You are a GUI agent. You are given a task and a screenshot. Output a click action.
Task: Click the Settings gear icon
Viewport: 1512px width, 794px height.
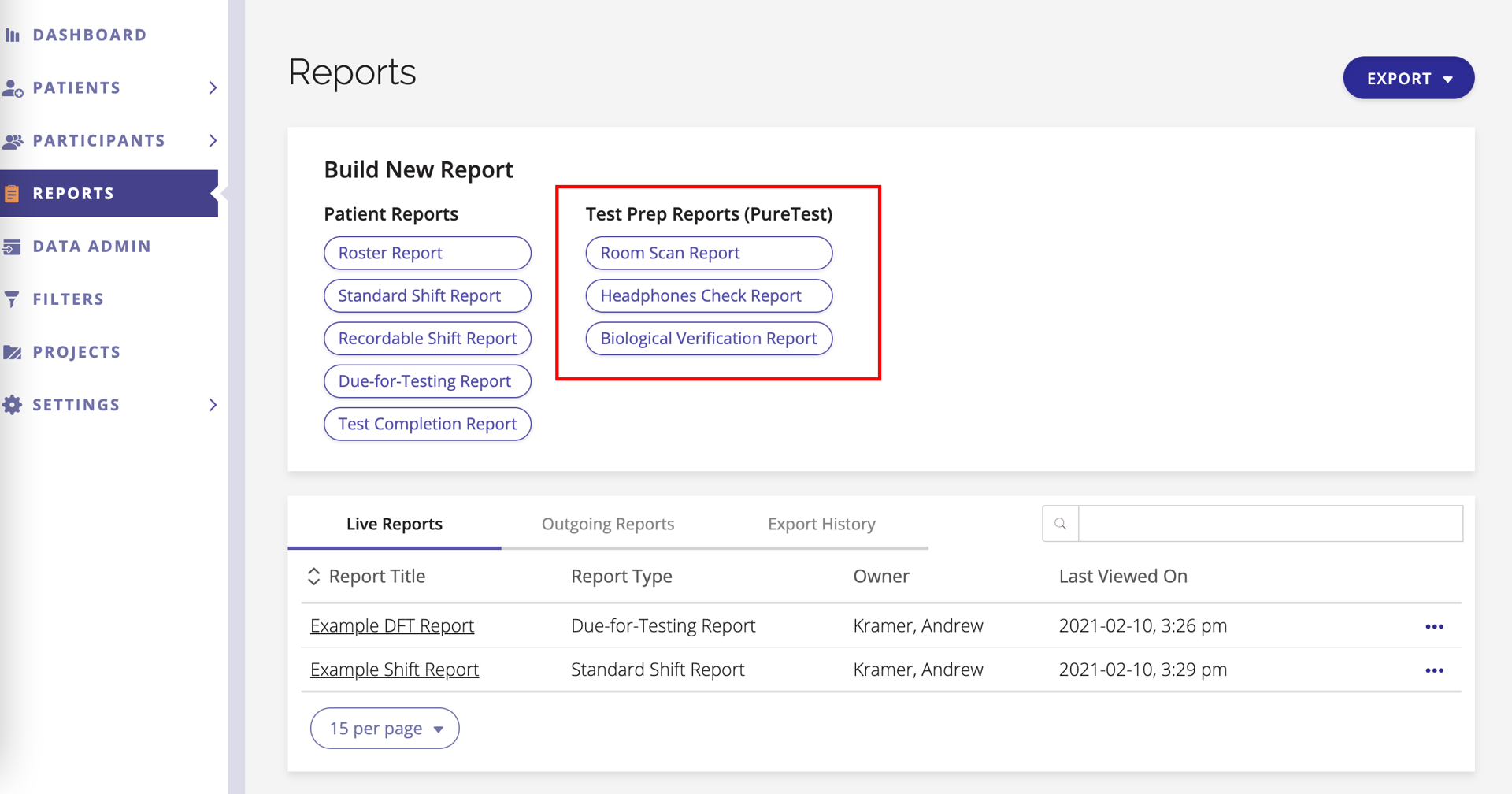12,405
